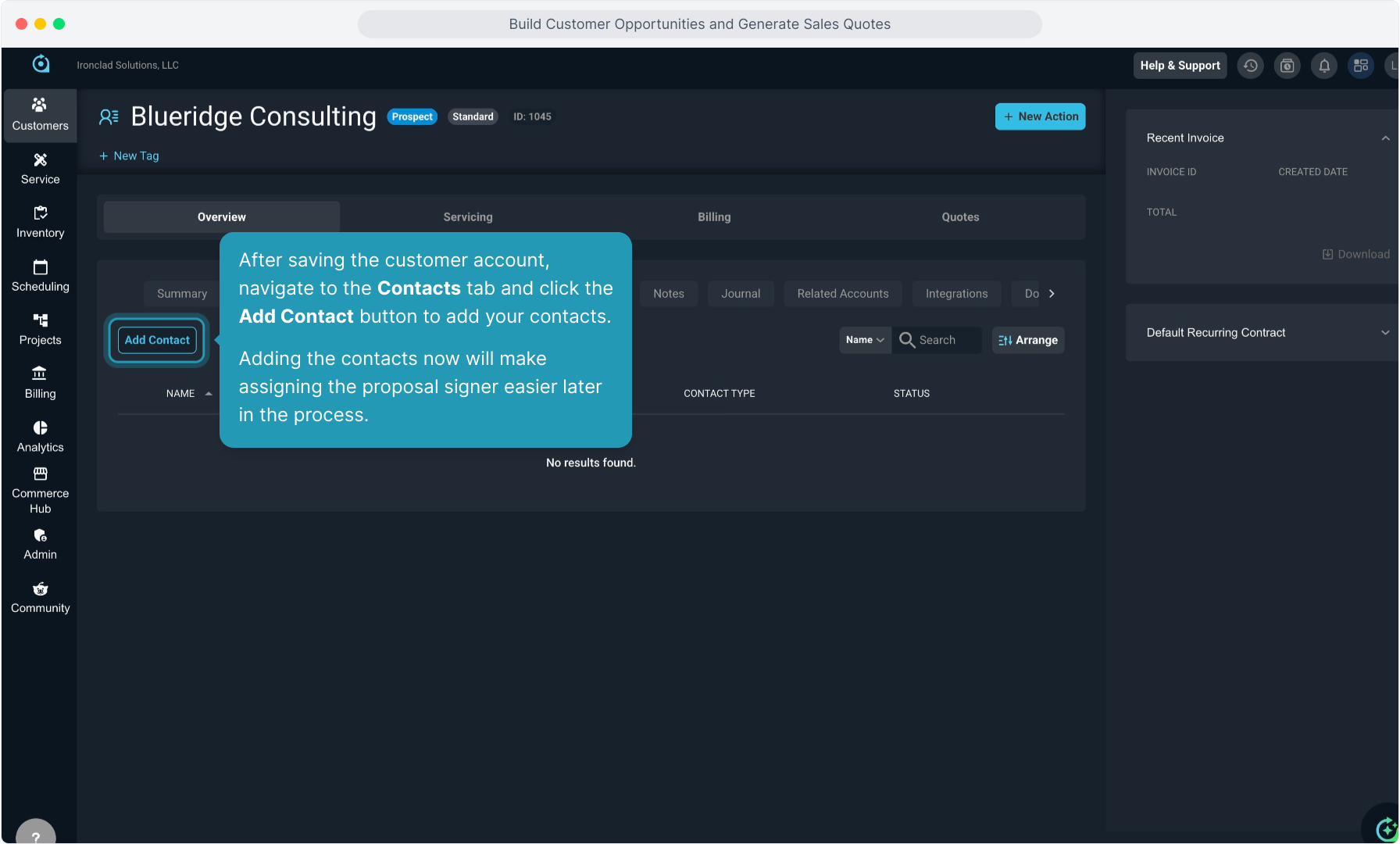
Task: Add a New Tag link
Action: pos(129,156)
